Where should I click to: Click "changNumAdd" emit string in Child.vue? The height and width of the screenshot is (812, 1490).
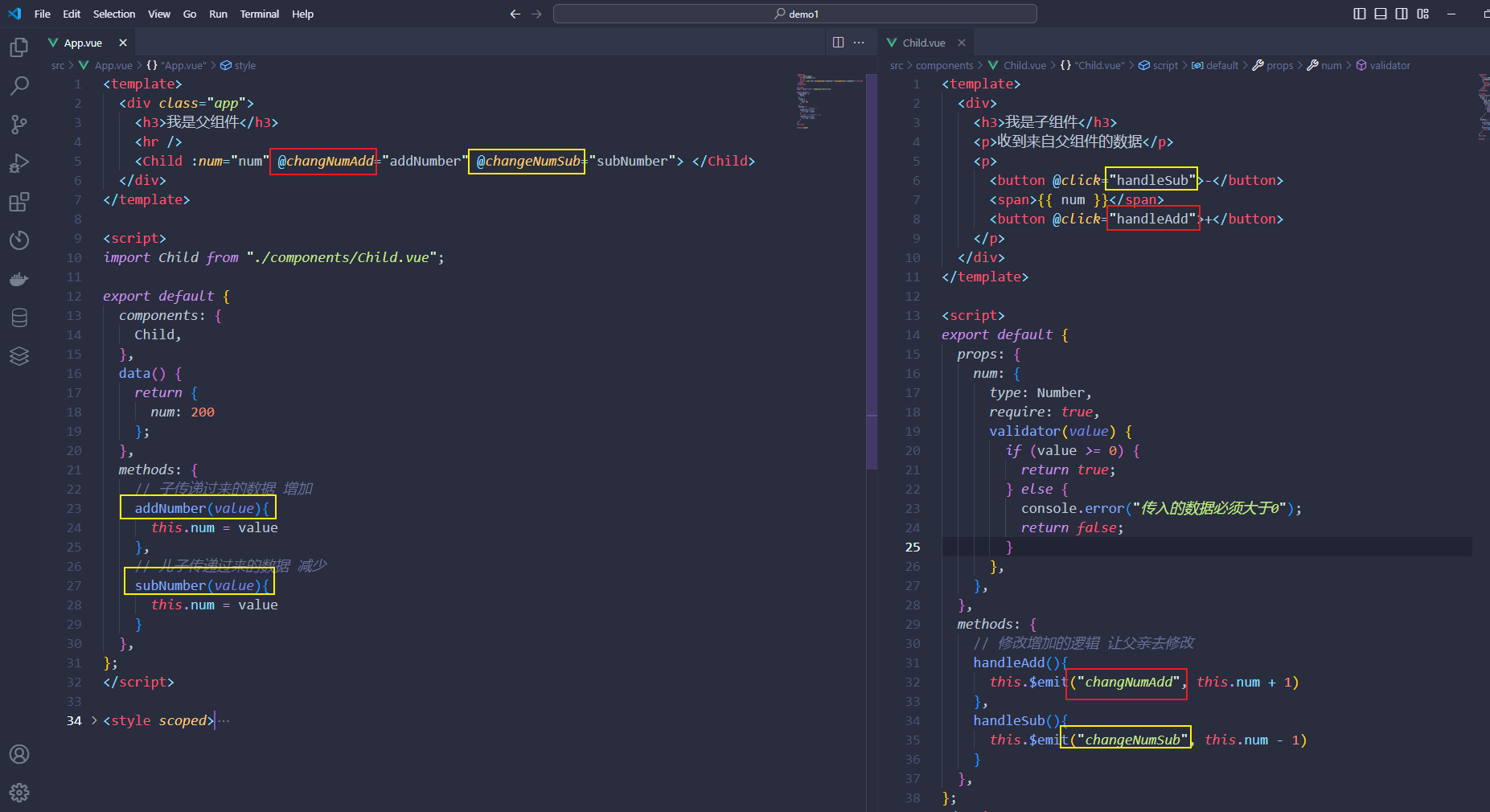pos(1129,682)
